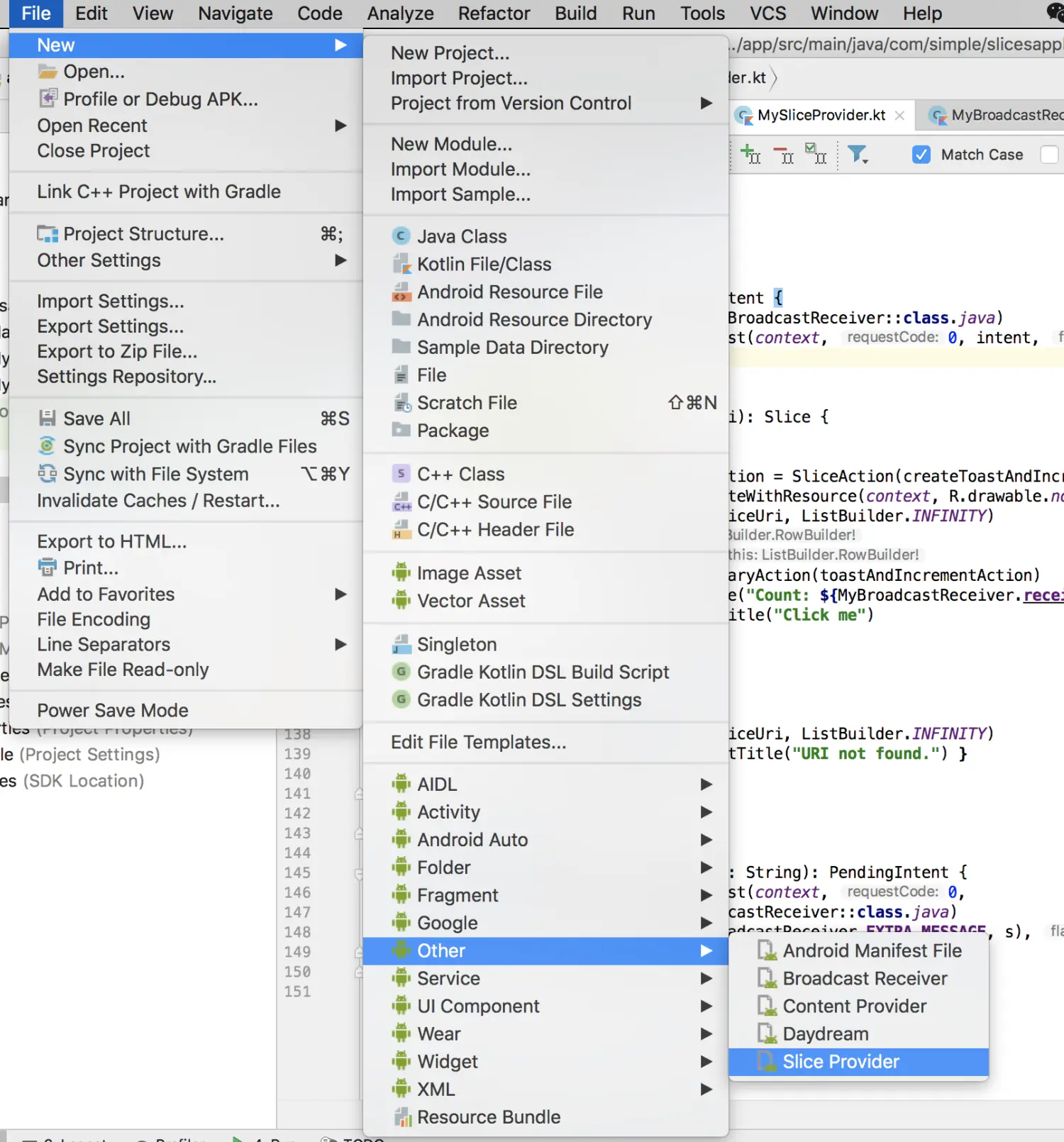
Task: Tick the empty checkbox after Match Case
Action: [1049, 155]
